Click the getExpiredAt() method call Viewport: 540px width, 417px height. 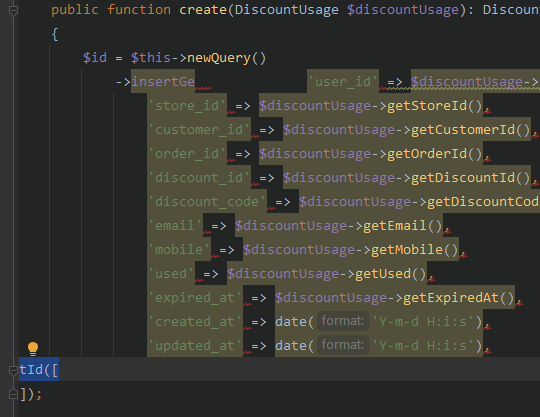(x=459, y=298)
